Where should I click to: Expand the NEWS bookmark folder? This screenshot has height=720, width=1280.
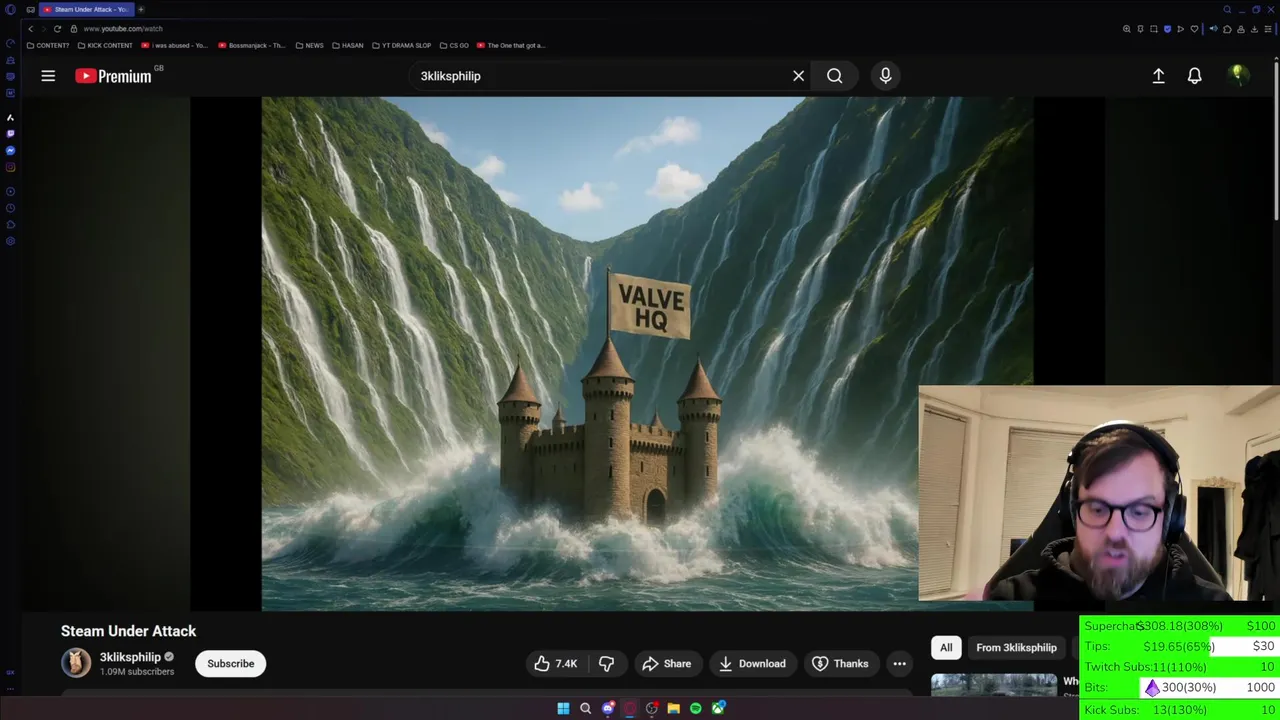310,45
